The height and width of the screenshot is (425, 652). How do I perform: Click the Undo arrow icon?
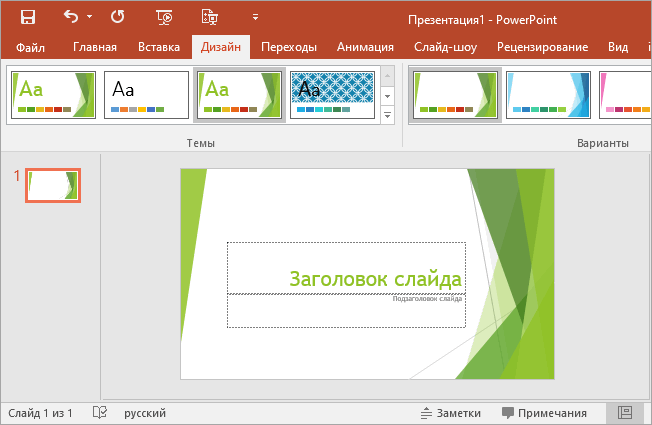[x=71, y=17]
